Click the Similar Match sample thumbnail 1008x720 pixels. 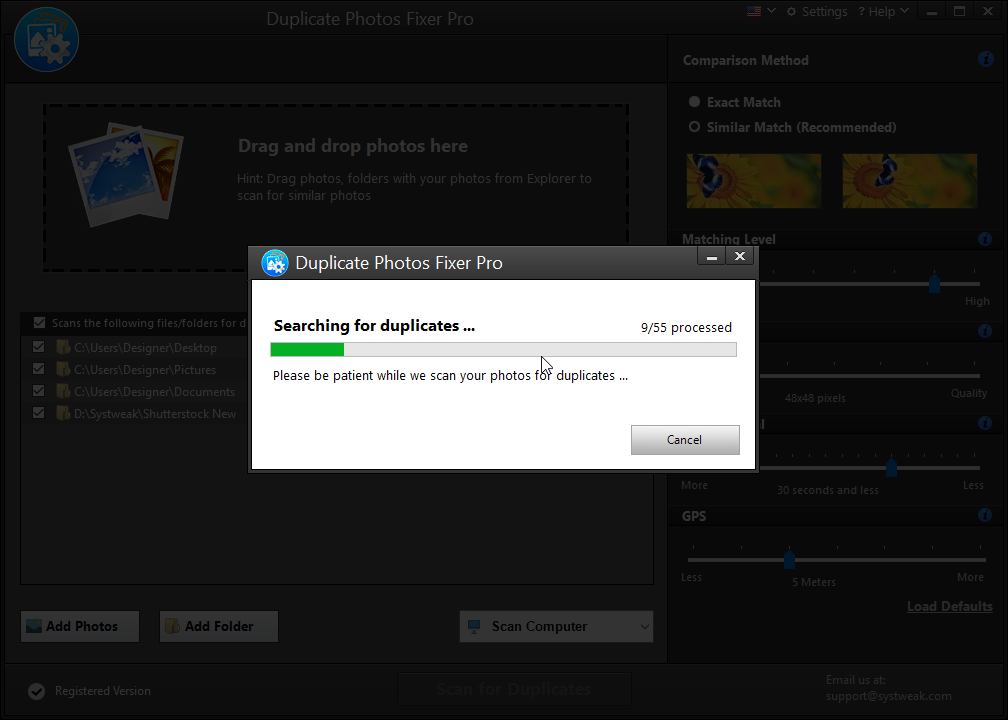tap(909, 181)
